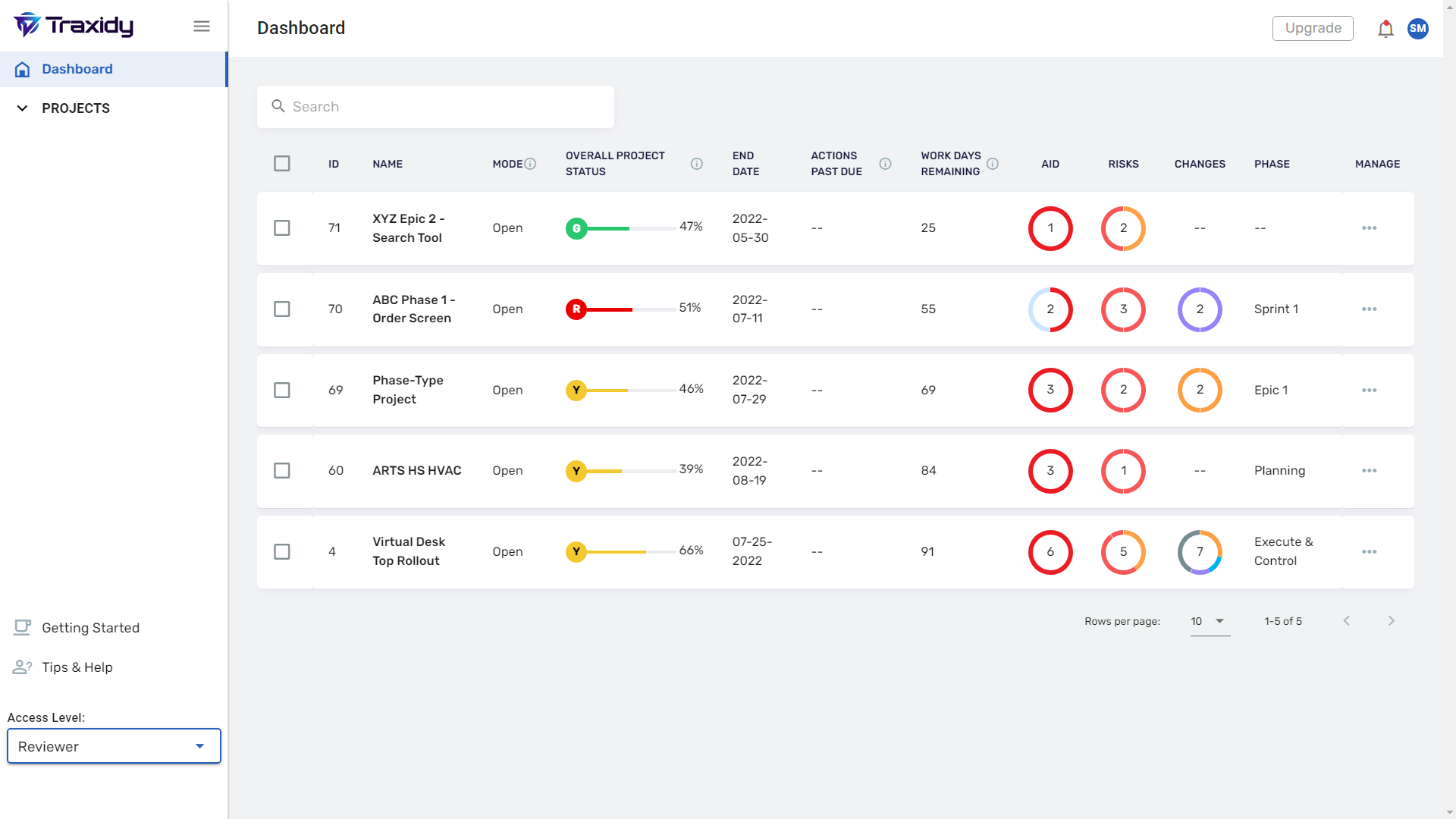Screen dimensions: 1456x819
Task: Open manage menu for ARTS HS HVAC
Action: point(1370,471)
